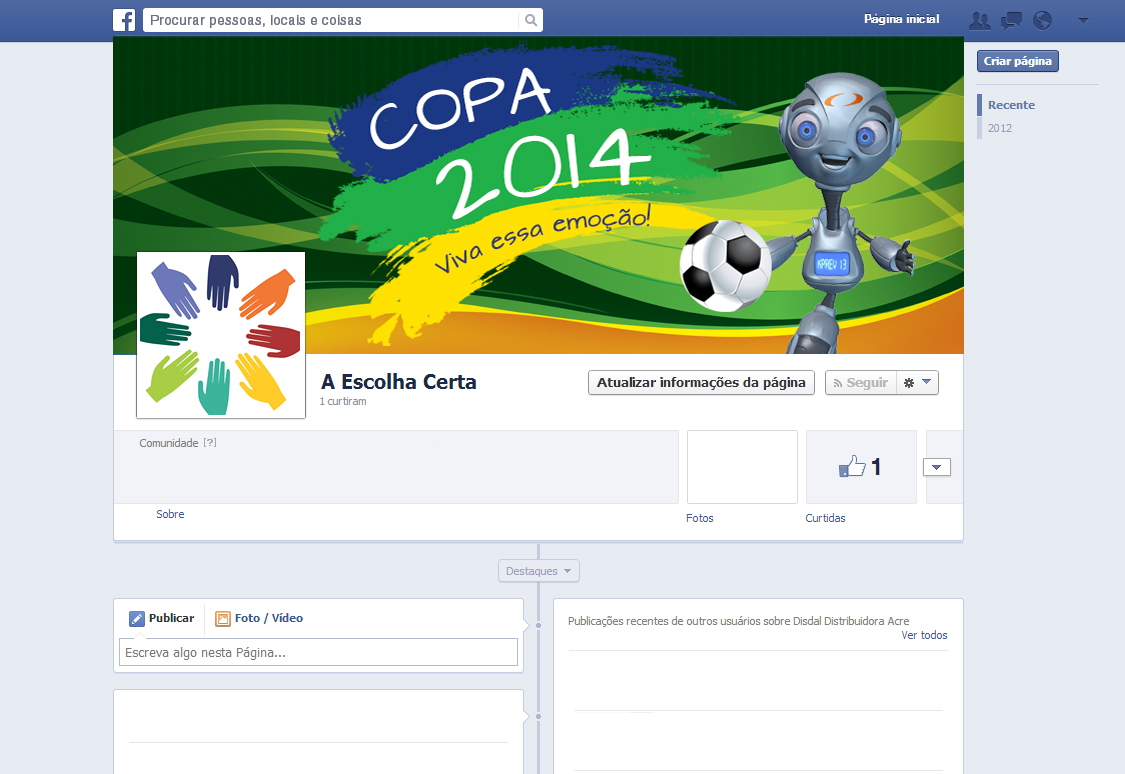Open the Copa 2014 cover photo
The image size is (1125, 774).
(538, 195)
